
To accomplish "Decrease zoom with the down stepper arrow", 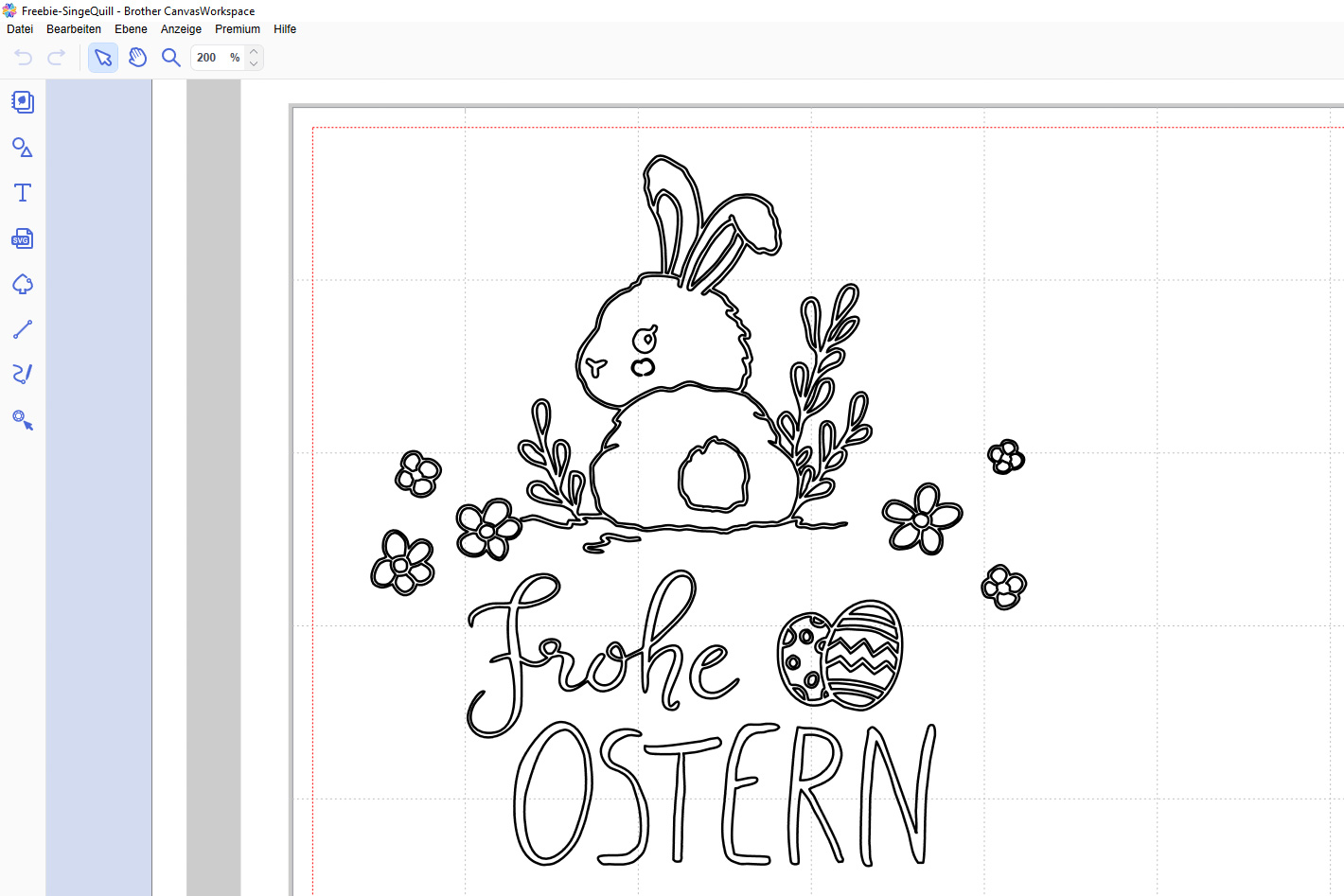I will click(x=254, y=63).
